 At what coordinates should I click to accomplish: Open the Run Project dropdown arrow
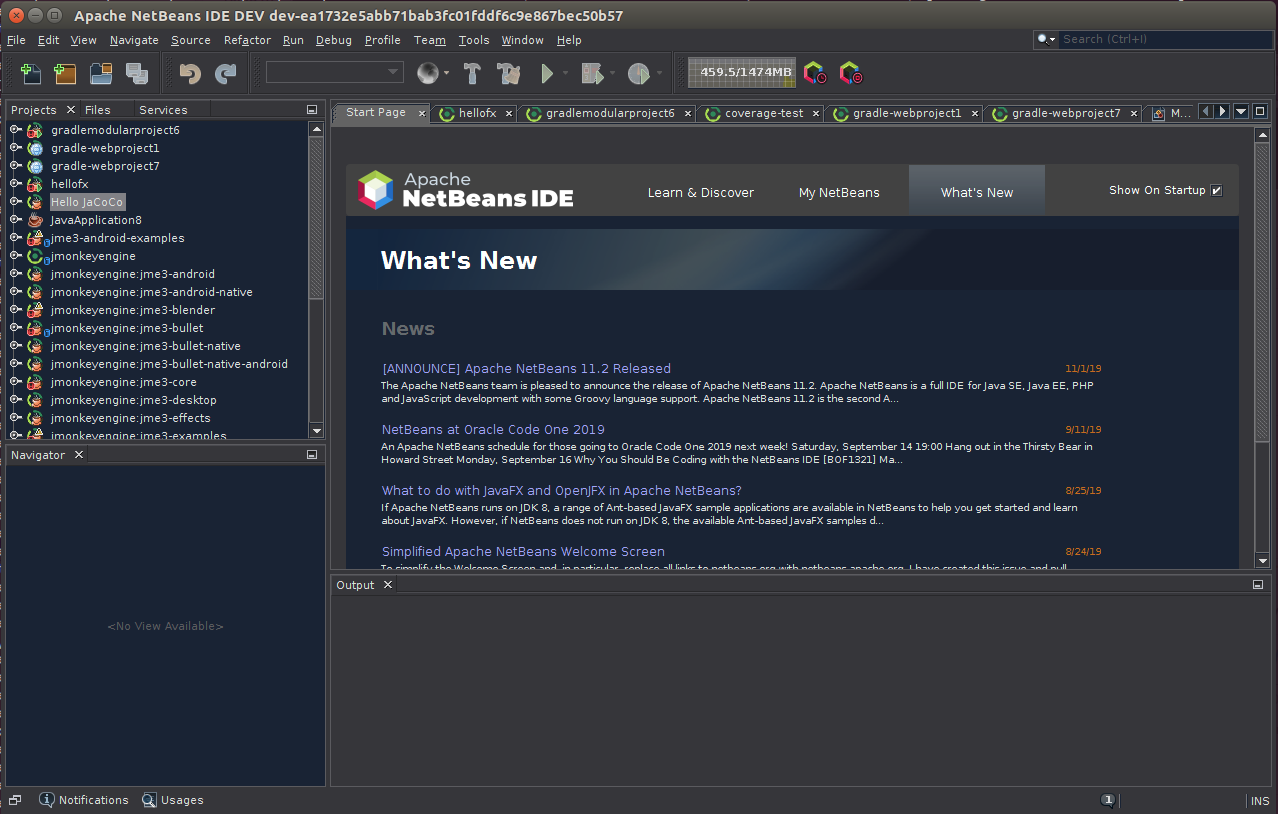click(x=565, y=73)
